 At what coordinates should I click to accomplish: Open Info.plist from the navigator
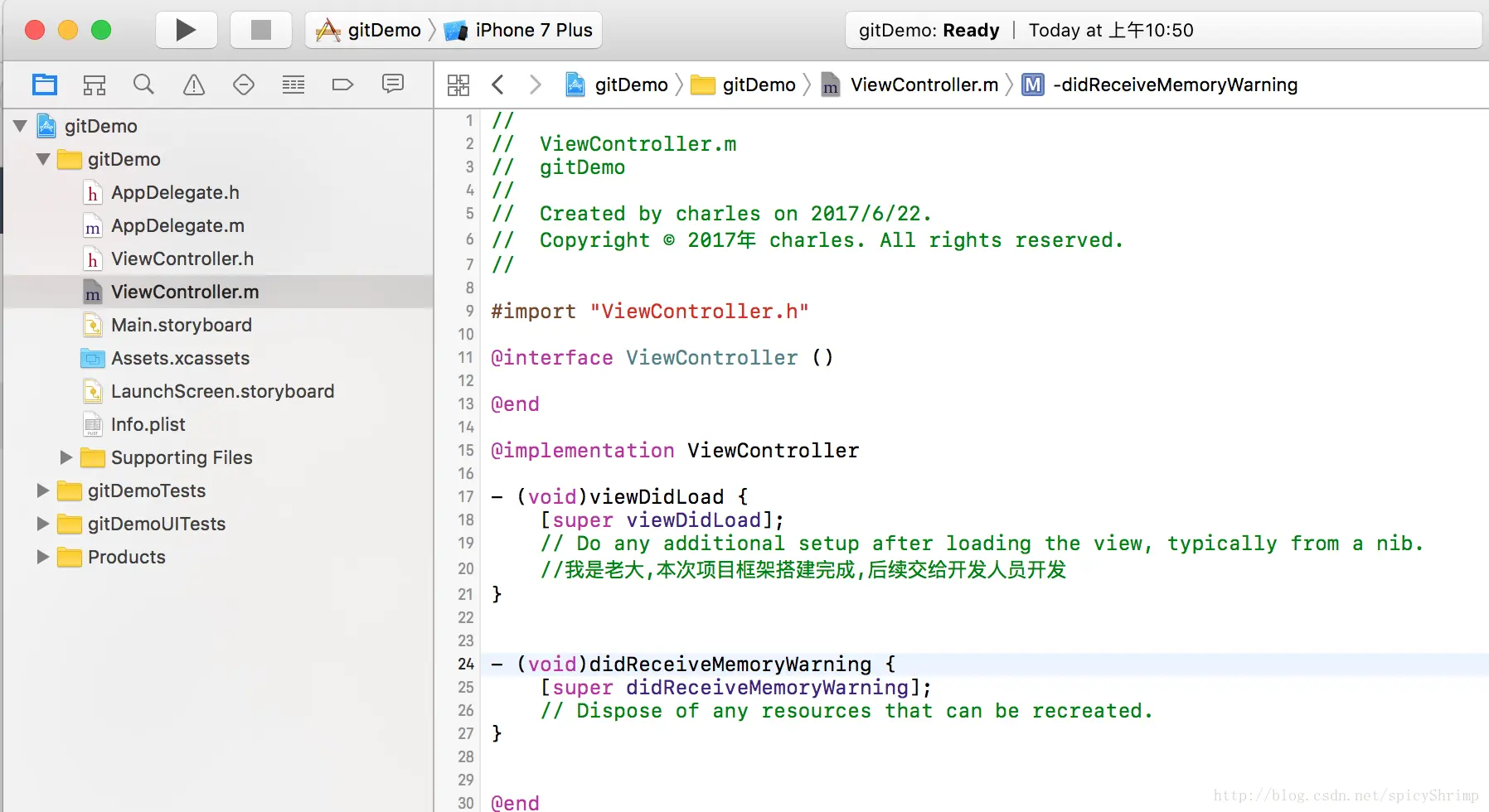[x=148, y=424]
